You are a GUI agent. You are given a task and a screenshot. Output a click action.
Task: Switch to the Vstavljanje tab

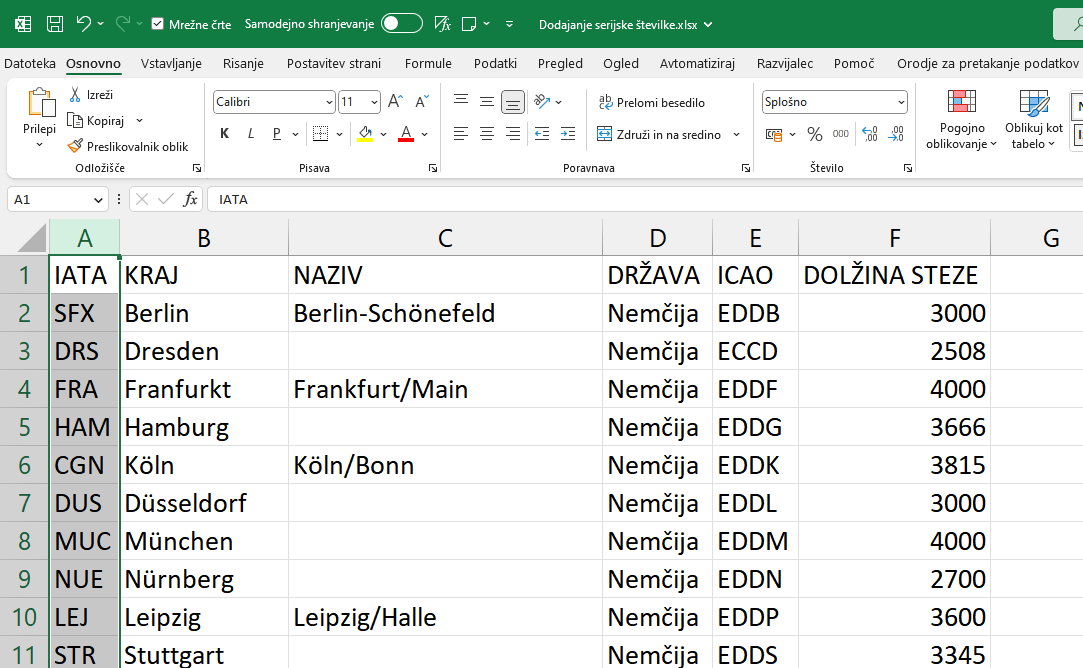[171, 64]
